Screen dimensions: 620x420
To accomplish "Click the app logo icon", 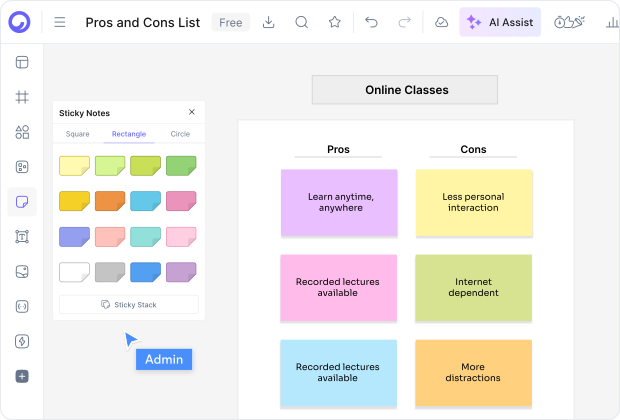I will (x=19, y=22).
